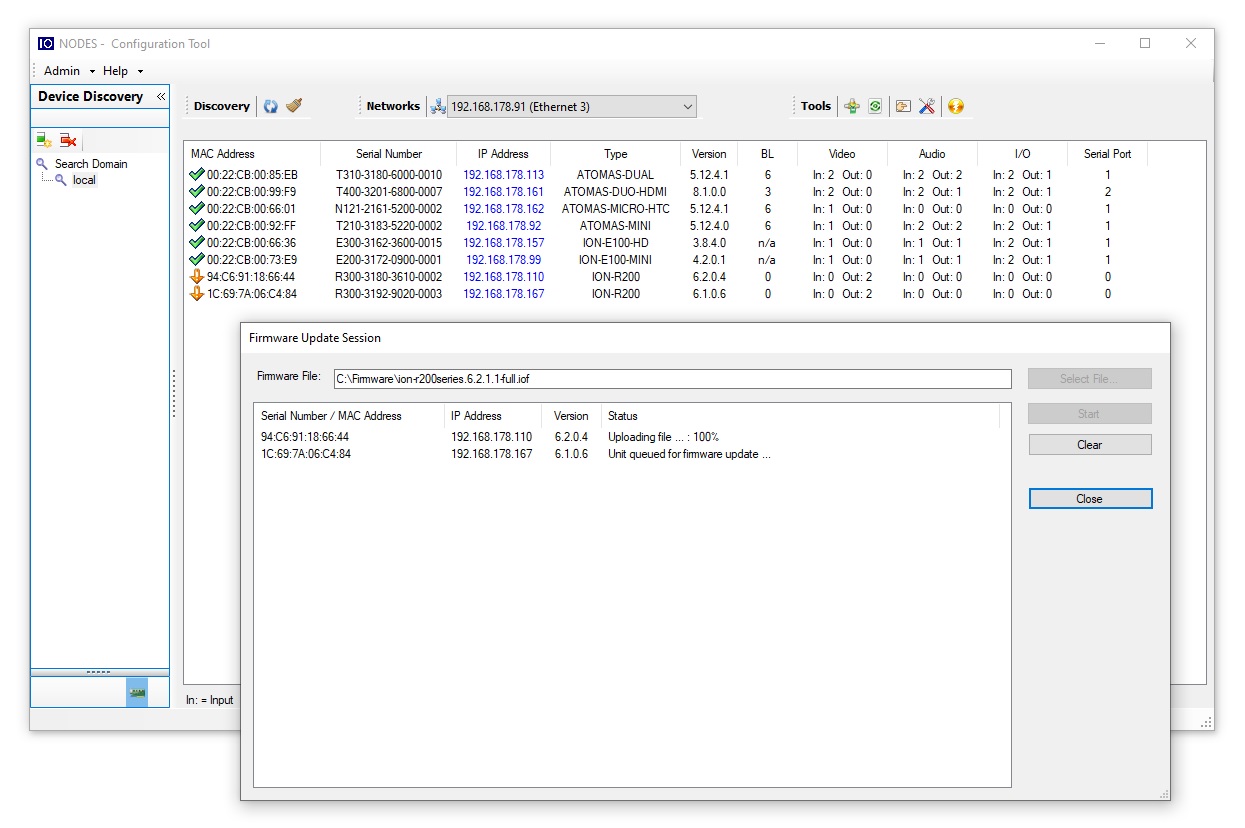Viewport: 1245px width, 828px height.
Task: Click the Close button in Firmware Update Session
Action: click(x=1089, y=498)
